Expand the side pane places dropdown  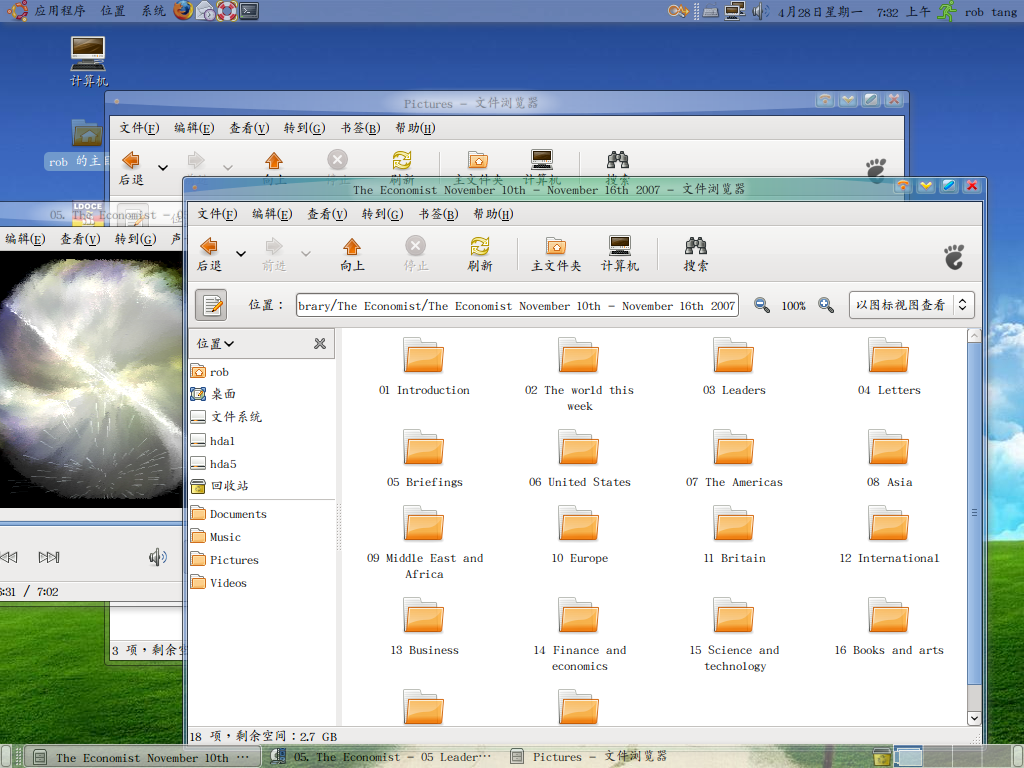[216, 344]
